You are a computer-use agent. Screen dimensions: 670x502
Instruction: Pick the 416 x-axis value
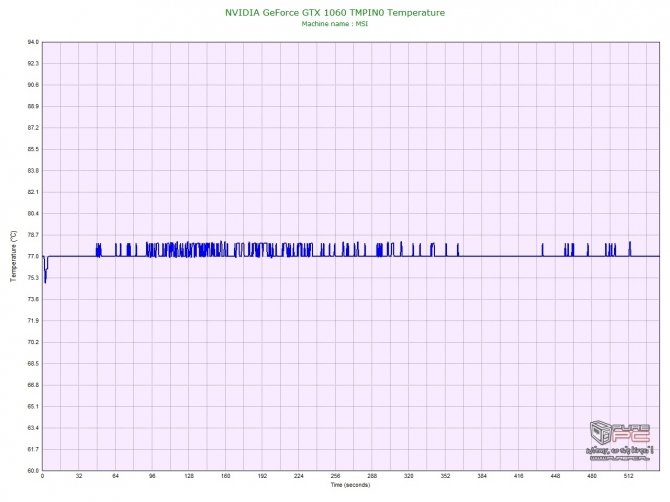(x=518, y=476)
